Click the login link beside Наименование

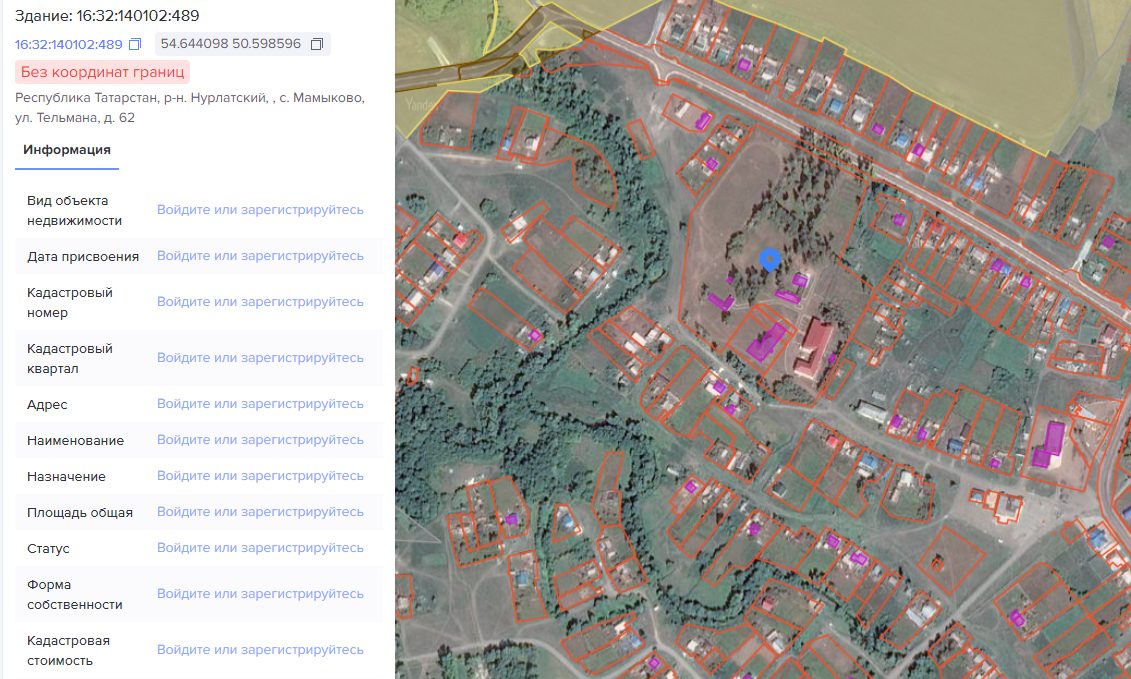click(260, 440)
